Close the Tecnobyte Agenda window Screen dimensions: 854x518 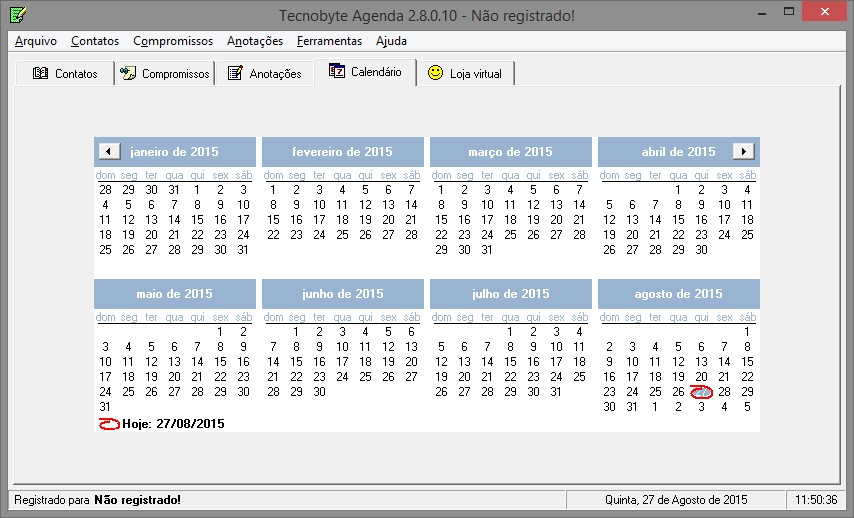coord(825,11)
